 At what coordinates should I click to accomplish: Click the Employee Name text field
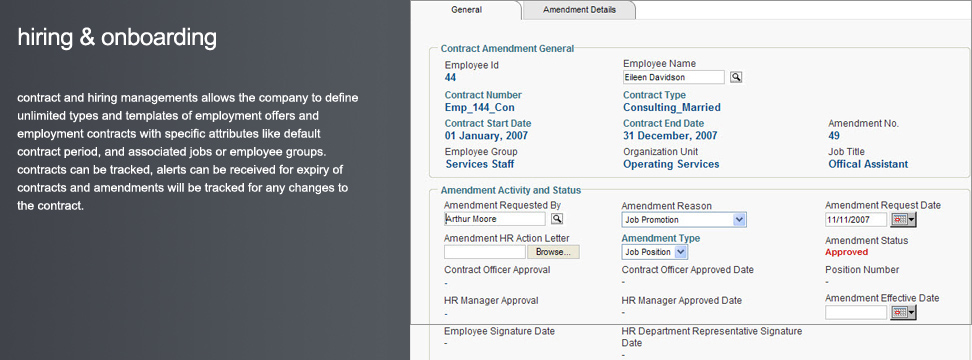pyautogui.click(x=674, y=77)
